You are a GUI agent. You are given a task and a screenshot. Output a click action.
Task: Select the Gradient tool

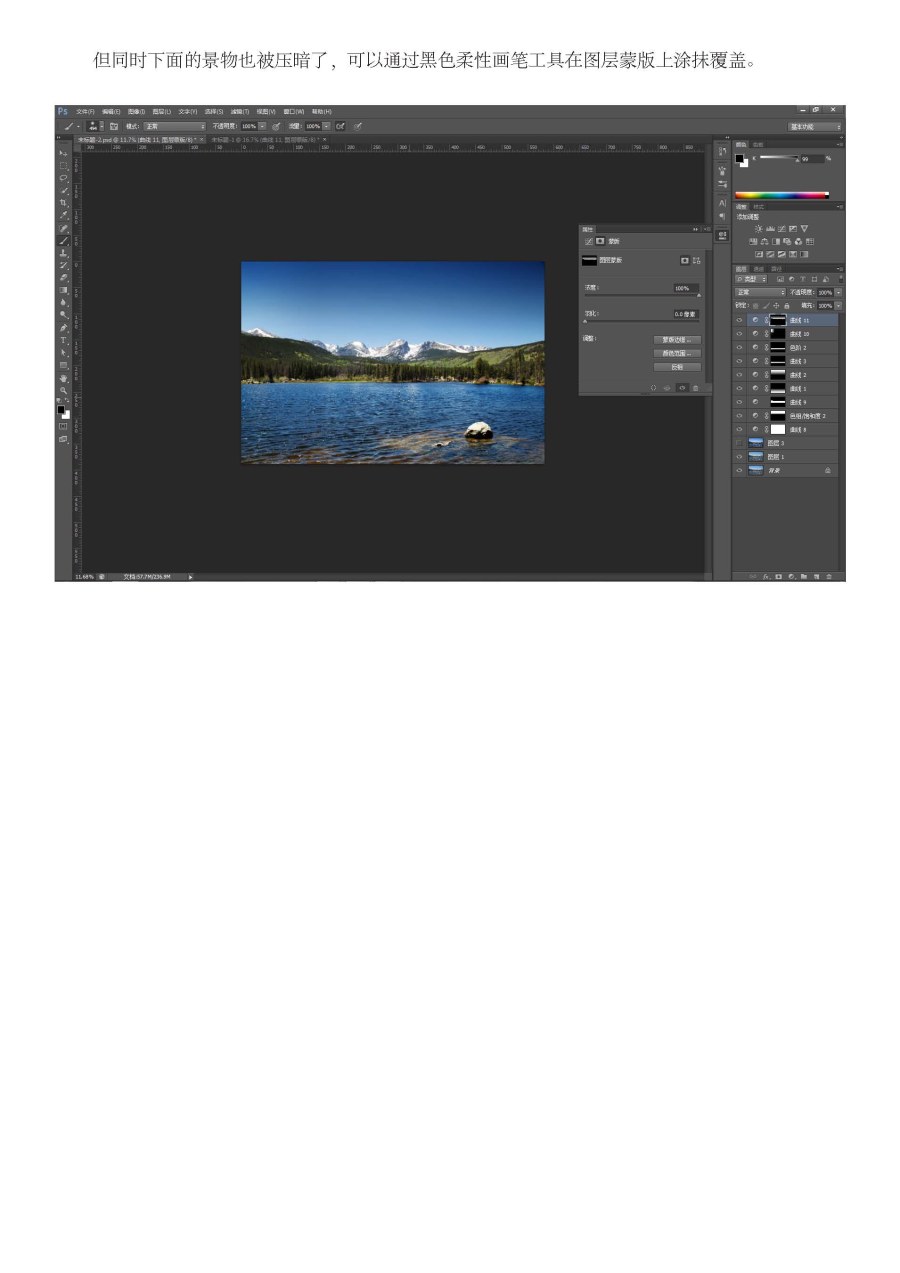63,290
